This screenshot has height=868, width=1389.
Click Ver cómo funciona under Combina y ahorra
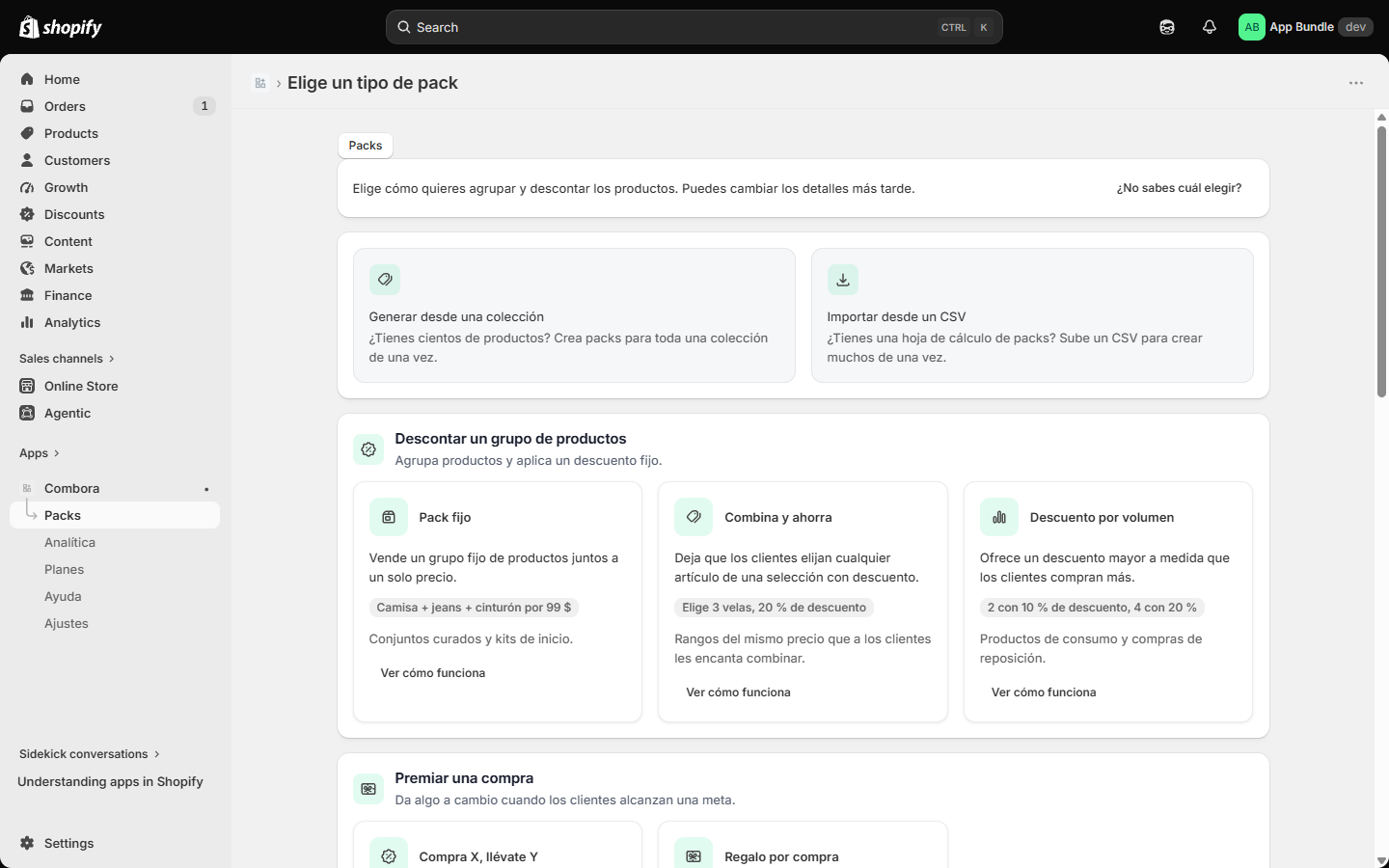[x=738, y=692]
